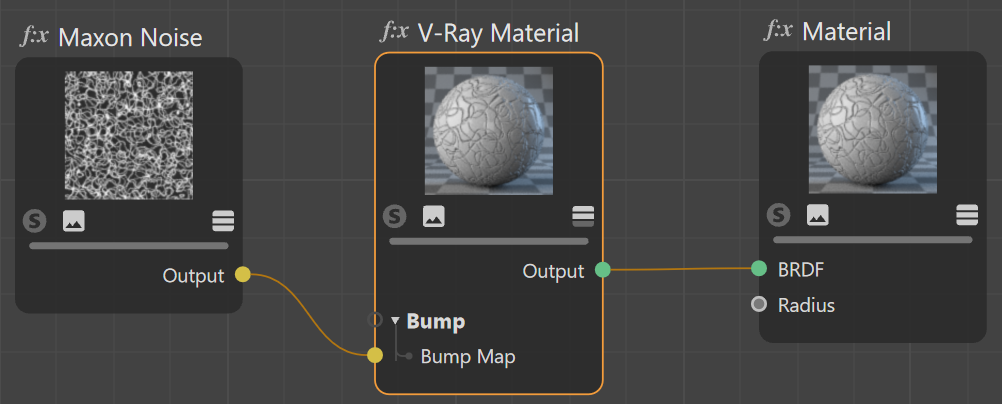Open the stacked-bars menu on V-Ray Material node

click(583, 216)
